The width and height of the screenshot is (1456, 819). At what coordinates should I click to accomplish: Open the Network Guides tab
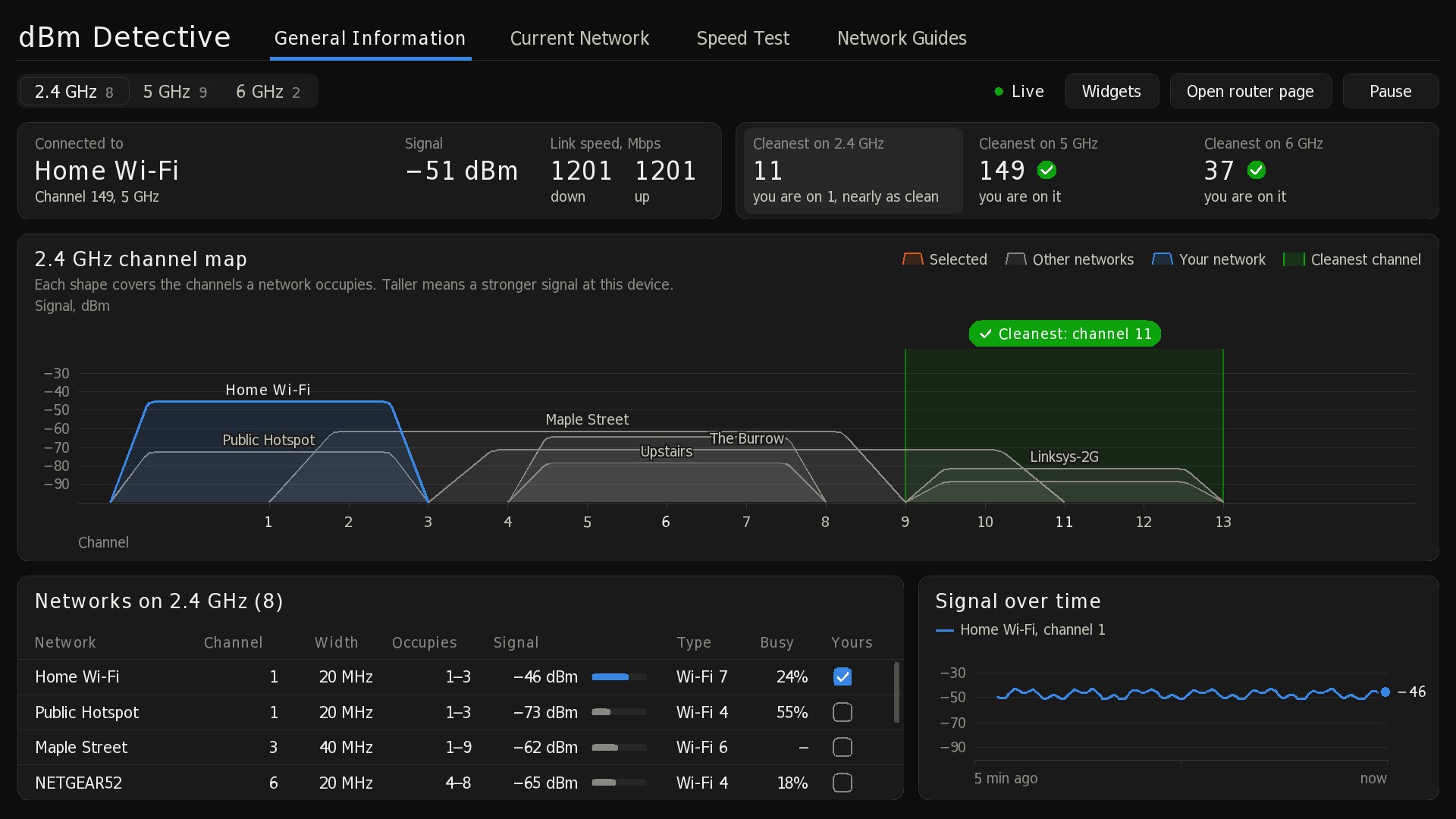point(902,38)
